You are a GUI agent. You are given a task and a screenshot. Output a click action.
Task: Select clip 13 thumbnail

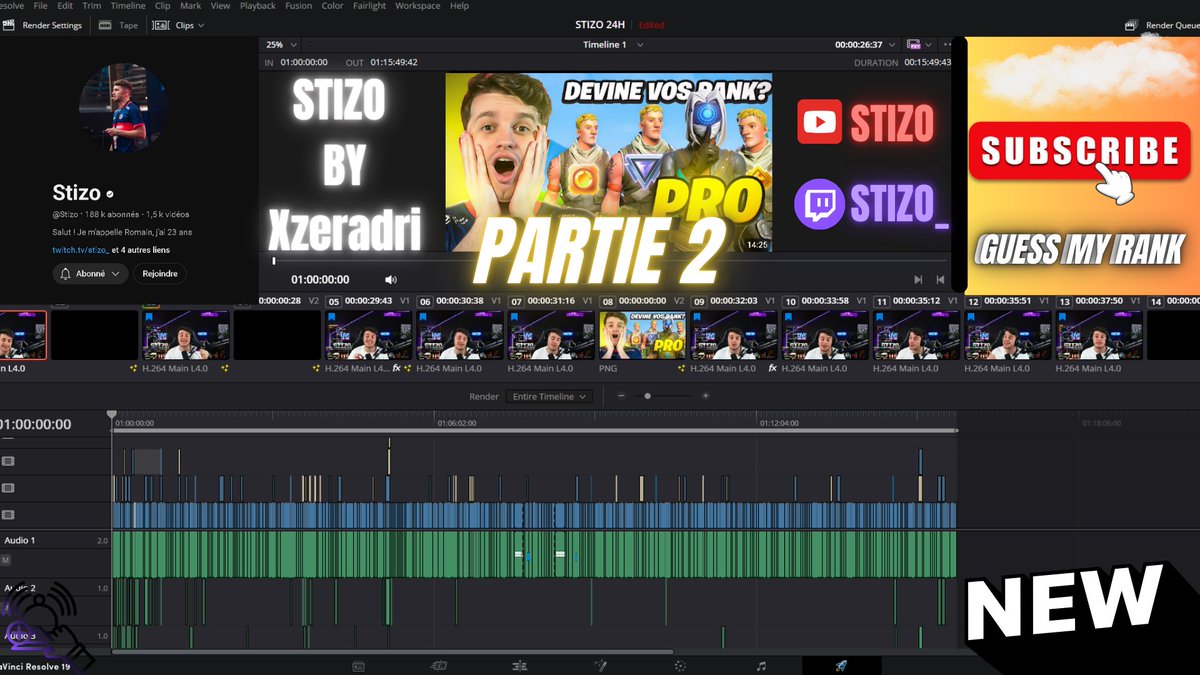pos(1099,335)
